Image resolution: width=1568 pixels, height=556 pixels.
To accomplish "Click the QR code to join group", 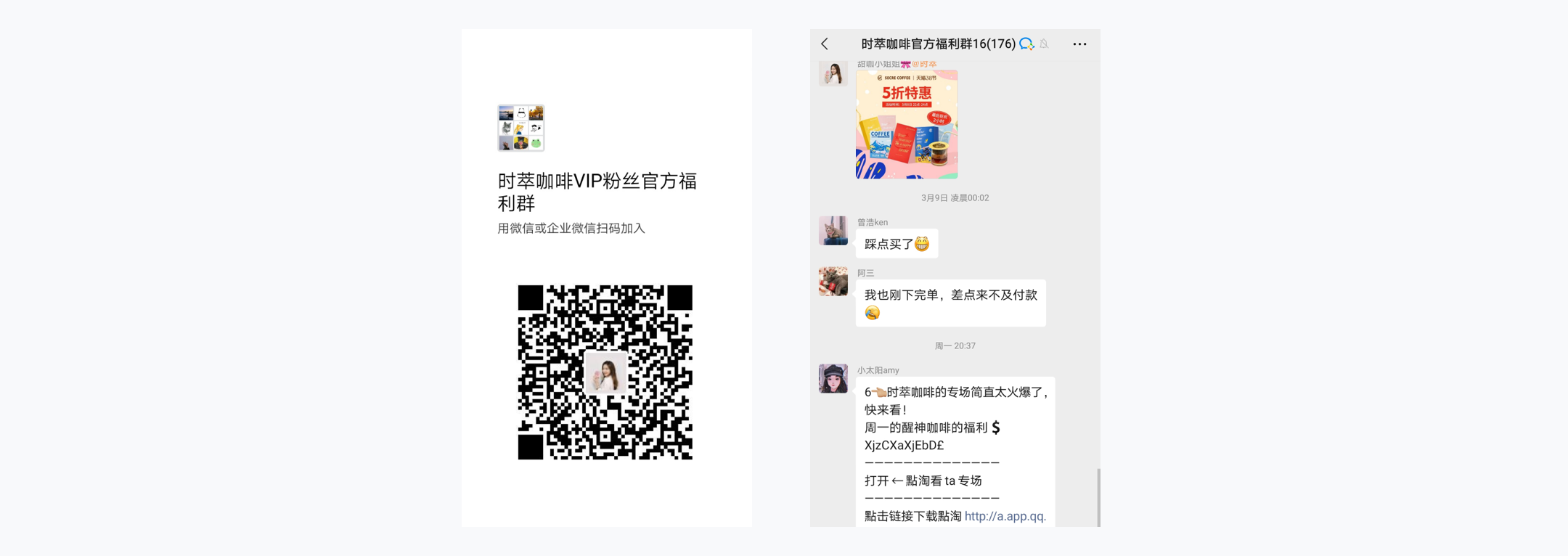I will click(605, 372).
